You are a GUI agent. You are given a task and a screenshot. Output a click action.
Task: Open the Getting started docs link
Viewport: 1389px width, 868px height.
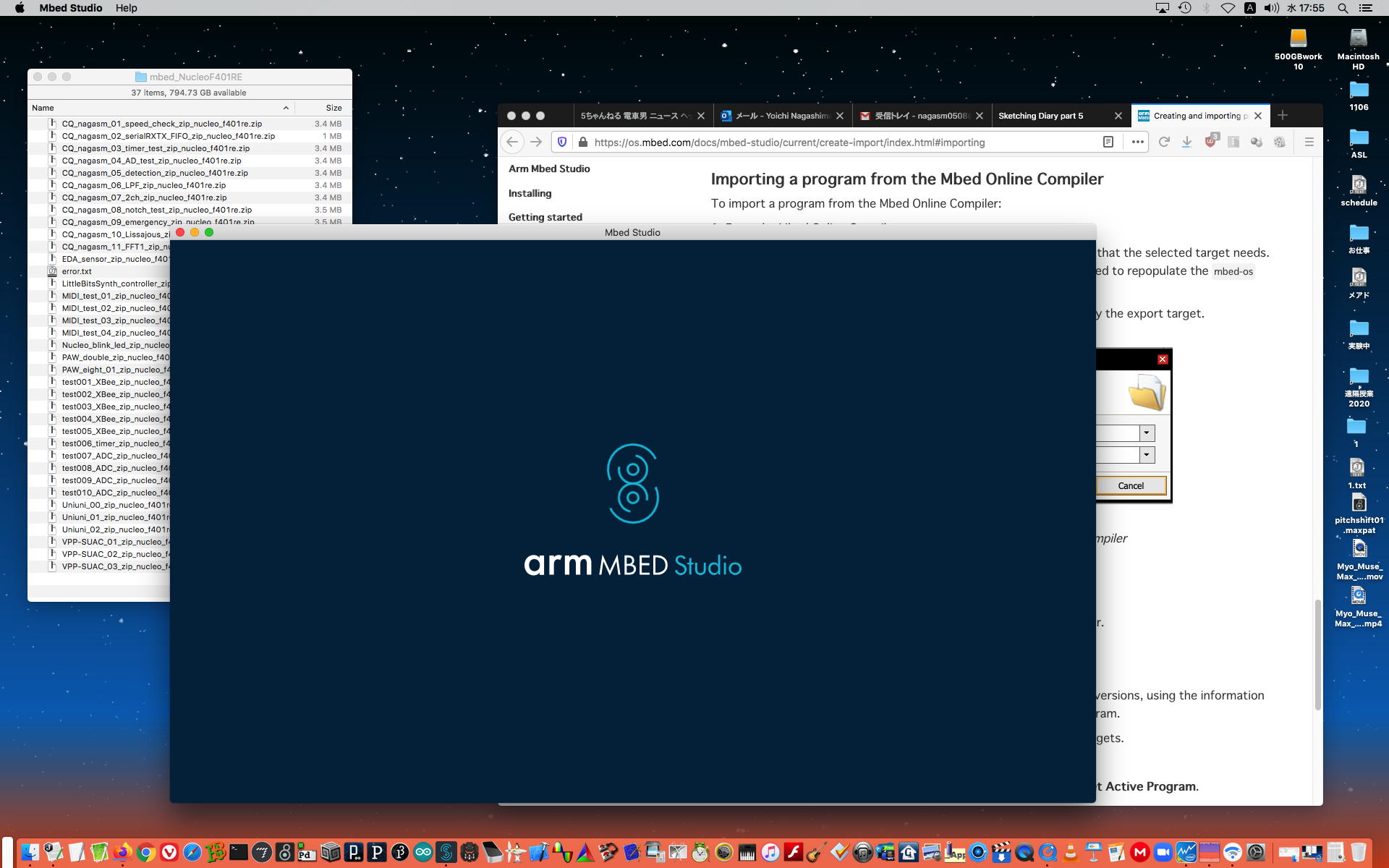click(x=545, y=217)
